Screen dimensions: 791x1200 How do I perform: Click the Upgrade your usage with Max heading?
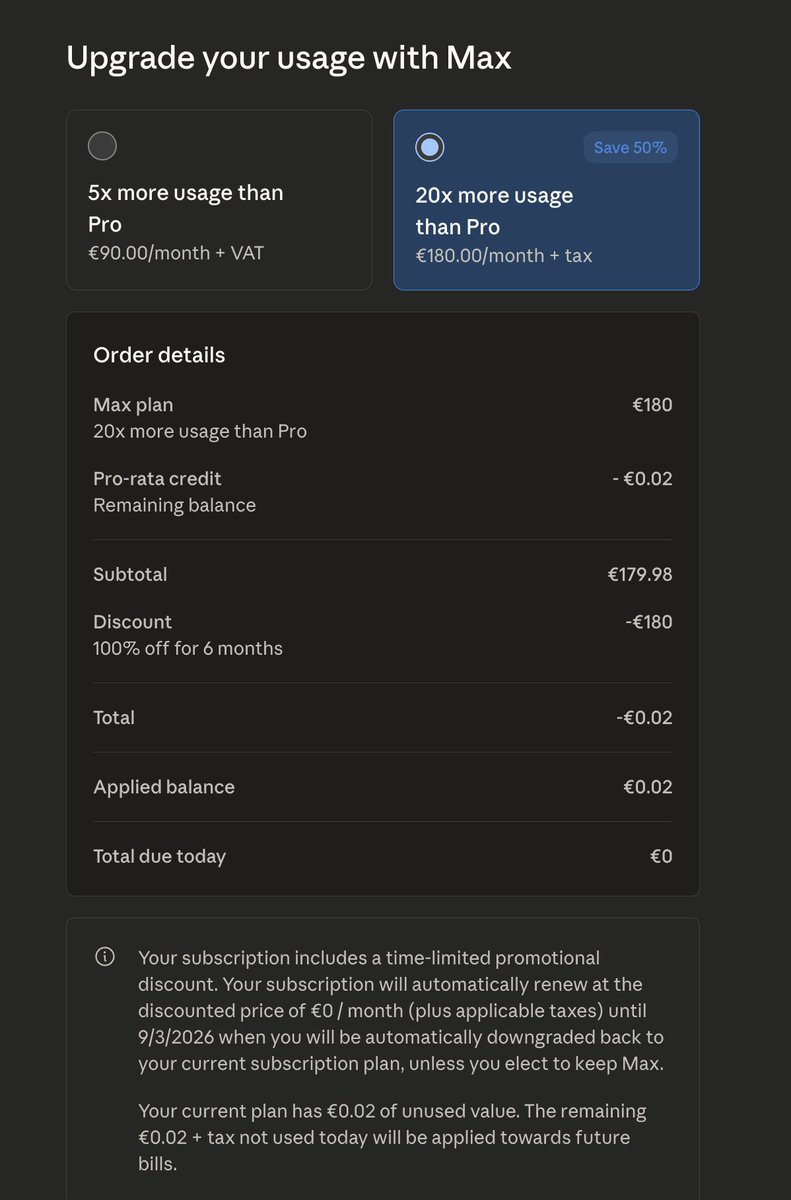pos(288,58)
